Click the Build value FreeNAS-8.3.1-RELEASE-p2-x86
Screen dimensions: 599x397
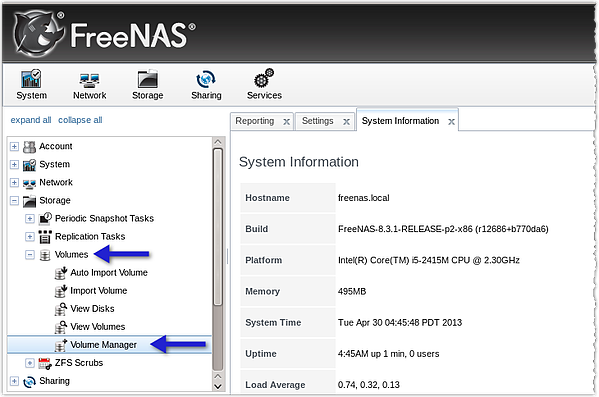pos(443,229)
